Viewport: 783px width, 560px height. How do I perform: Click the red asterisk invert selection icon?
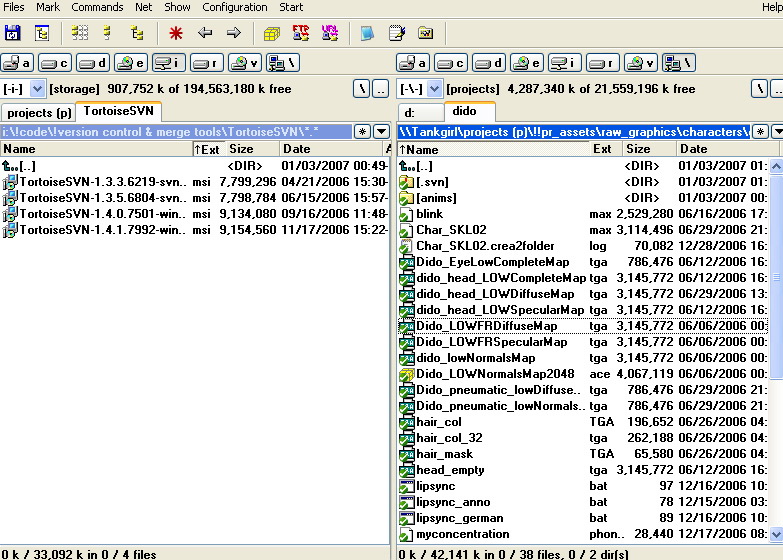coord(176,33)
